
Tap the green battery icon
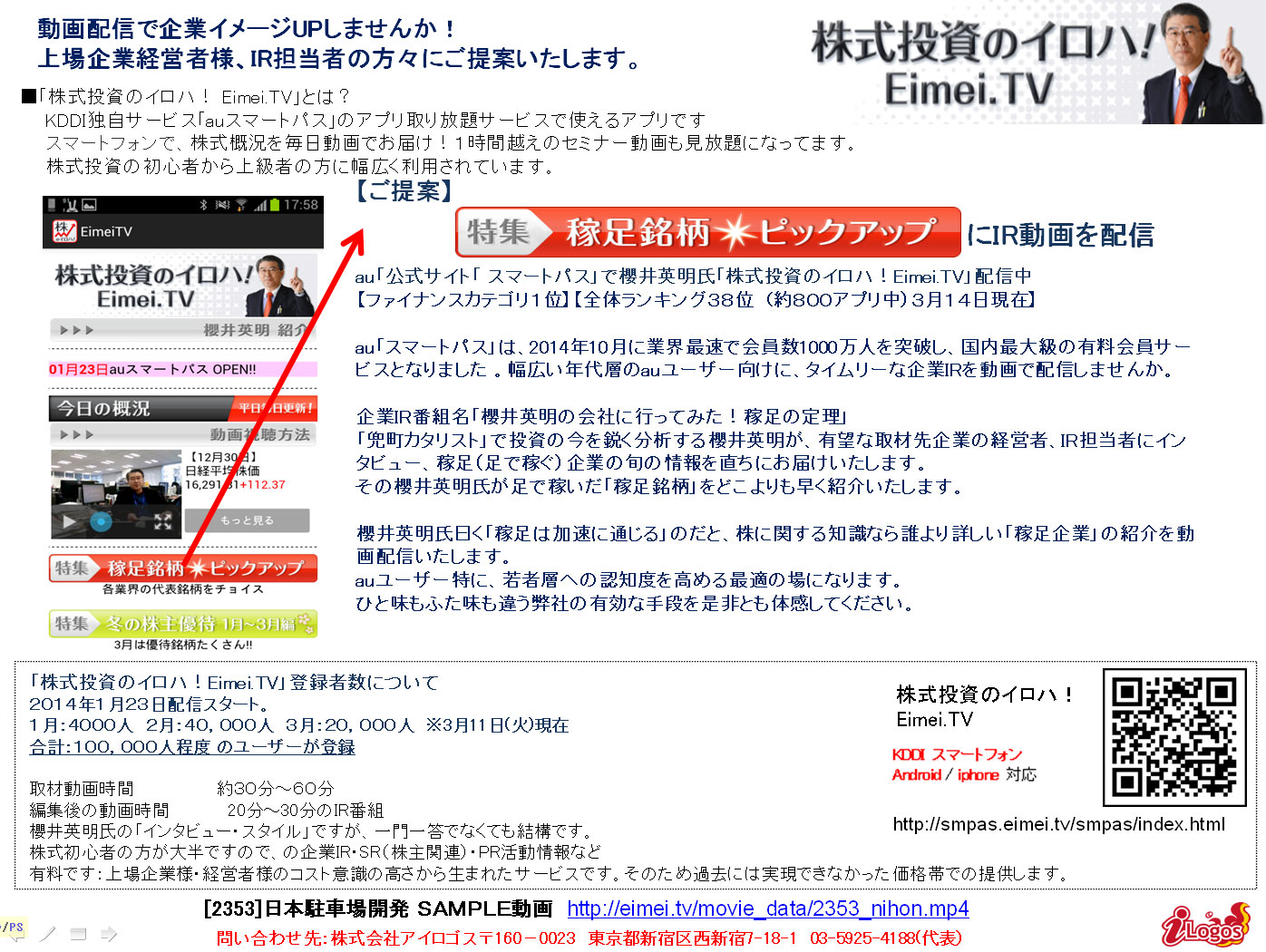click(x=274, y=206)
